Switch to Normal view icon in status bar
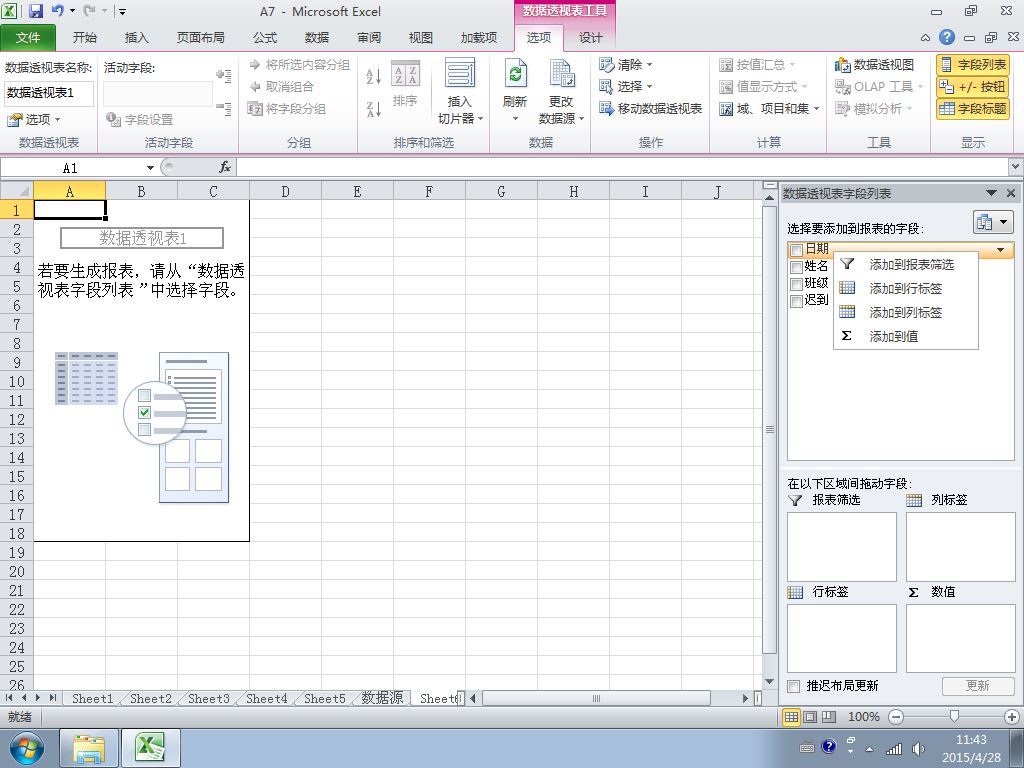 (791, 717)
